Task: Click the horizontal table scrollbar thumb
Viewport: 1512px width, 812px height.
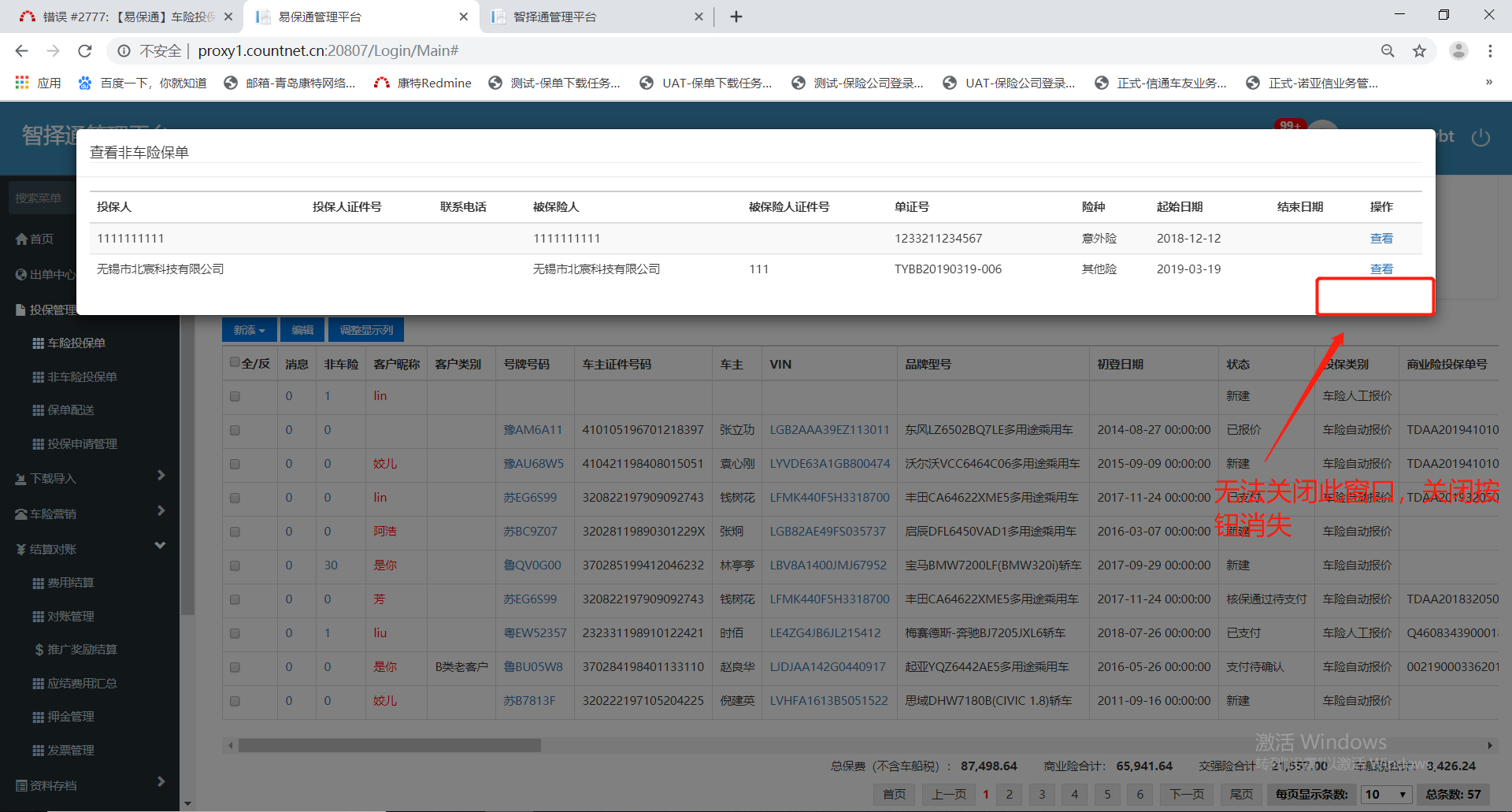Action: [x=390, y=745]
